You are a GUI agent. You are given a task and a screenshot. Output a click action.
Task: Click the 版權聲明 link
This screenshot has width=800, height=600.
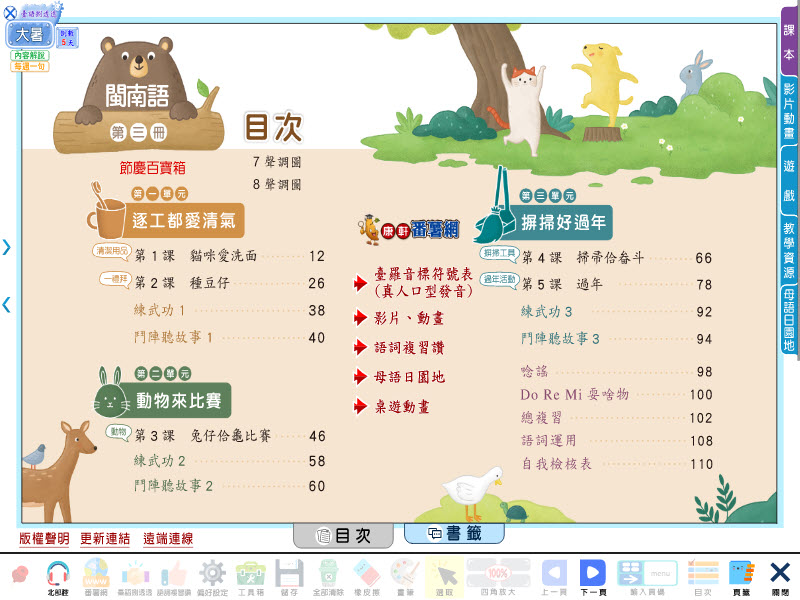click(44, 539)
